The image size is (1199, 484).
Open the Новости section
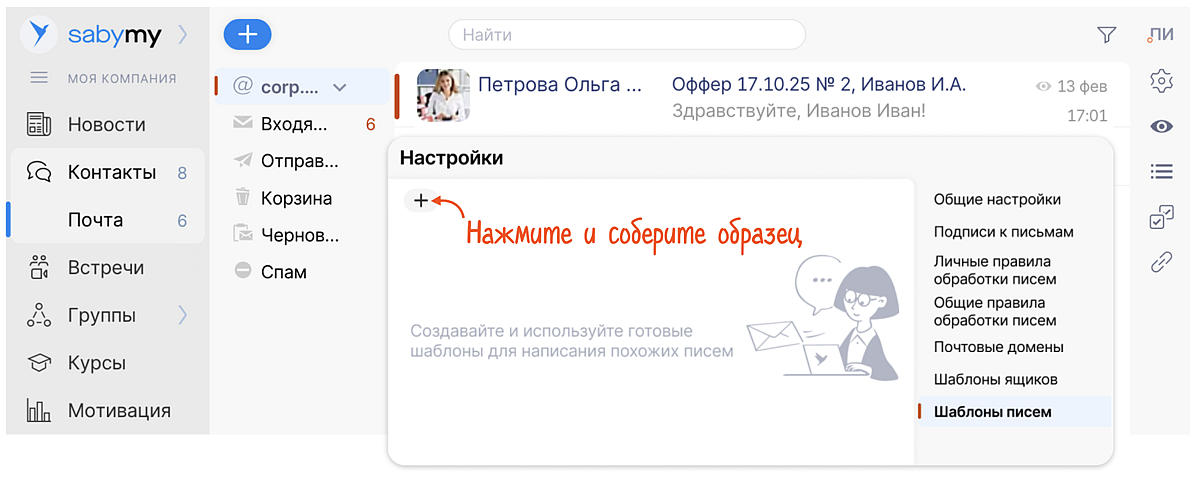[x=106, y=125]
